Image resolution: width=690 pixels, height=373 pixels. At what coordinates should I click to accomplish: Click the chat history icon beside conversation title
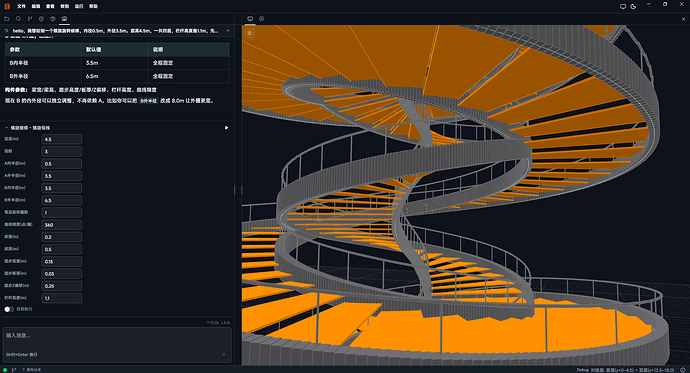(6, 31)
